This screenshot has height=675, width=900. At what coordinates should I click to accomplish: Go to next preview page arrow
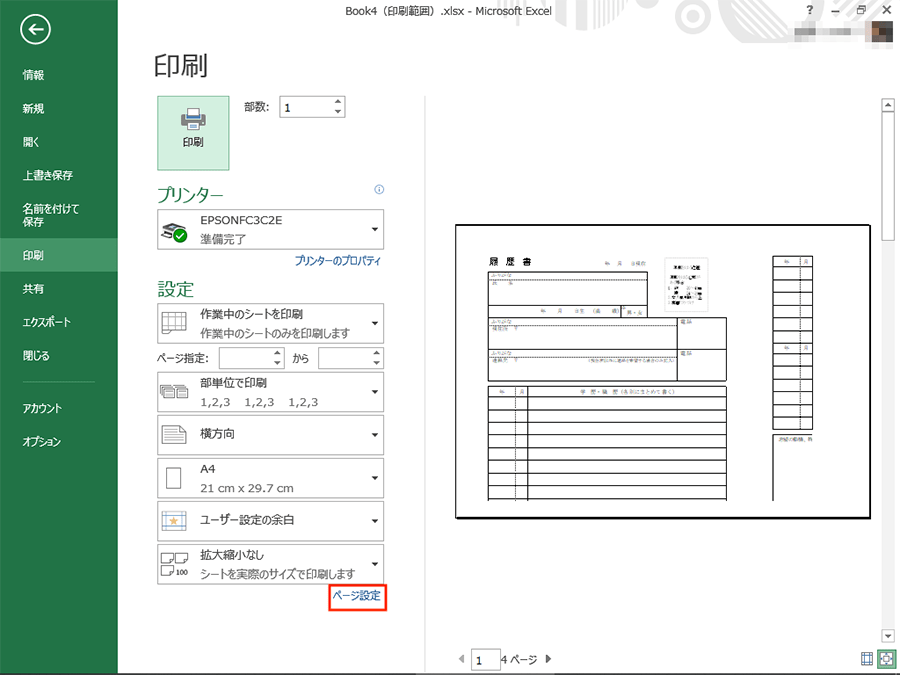tap(548, 659)
